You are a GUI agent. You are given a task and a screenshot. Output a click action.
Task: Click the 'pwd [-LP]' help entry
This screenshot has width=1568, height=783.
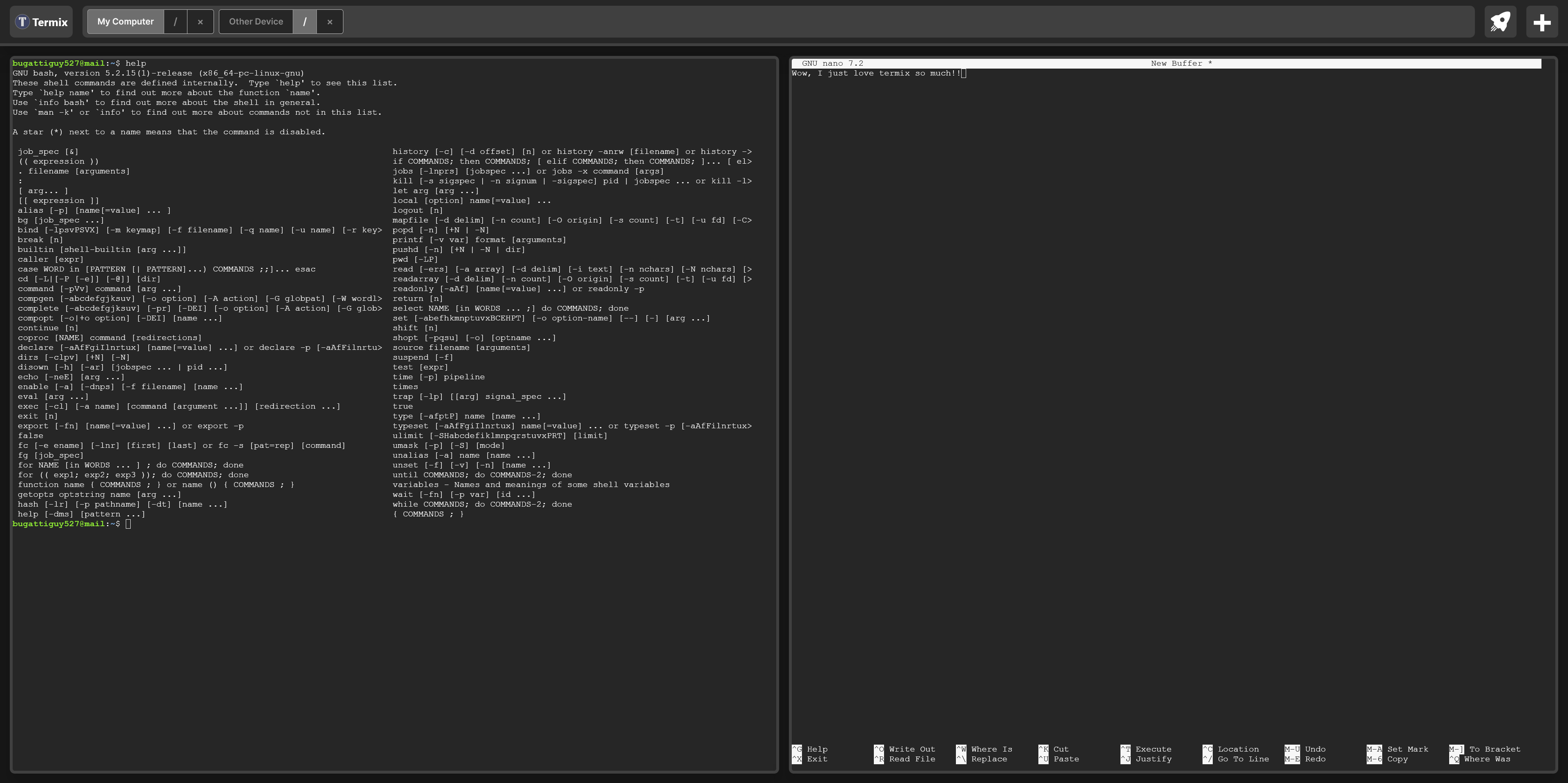pyautogui.click(x=415, y=259)
